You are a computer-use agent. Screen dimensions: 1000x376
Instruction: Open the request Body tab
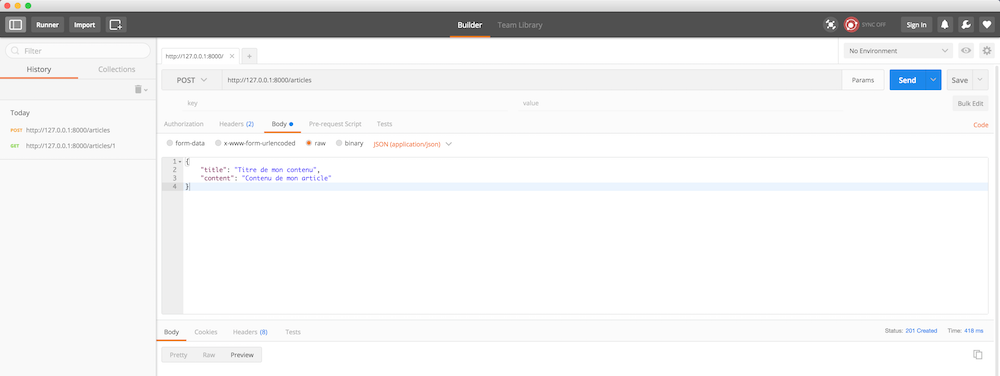click(x=282, y=124)
